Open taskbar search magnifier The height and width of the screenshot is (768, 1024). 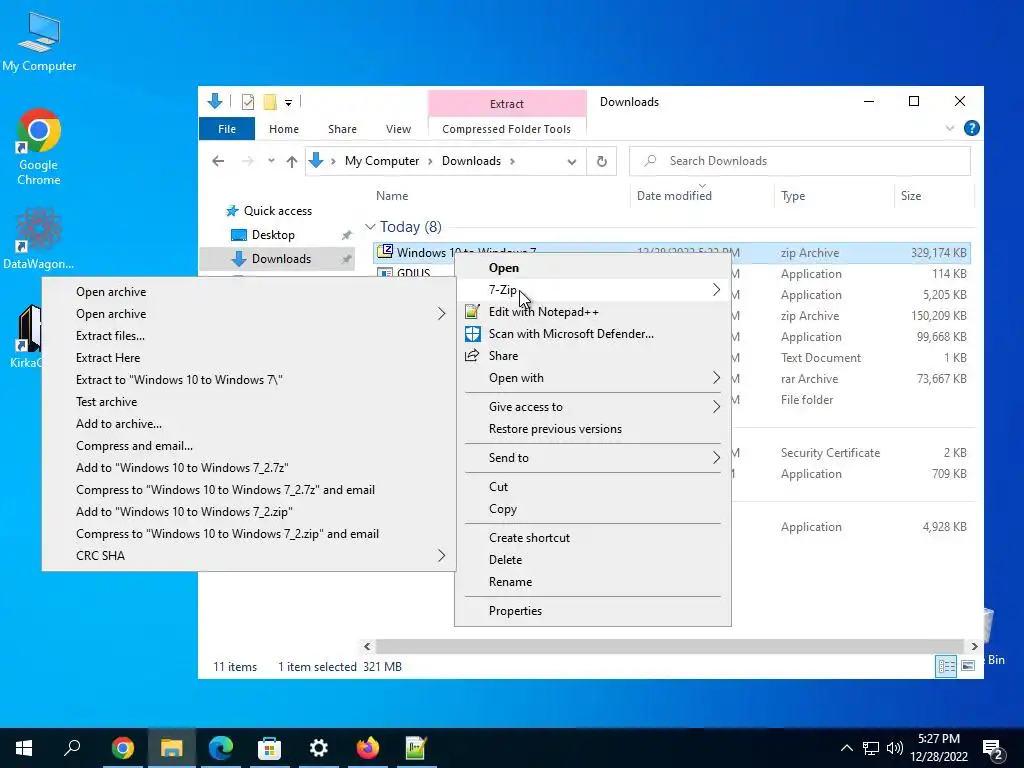click(x=72, y=748)
